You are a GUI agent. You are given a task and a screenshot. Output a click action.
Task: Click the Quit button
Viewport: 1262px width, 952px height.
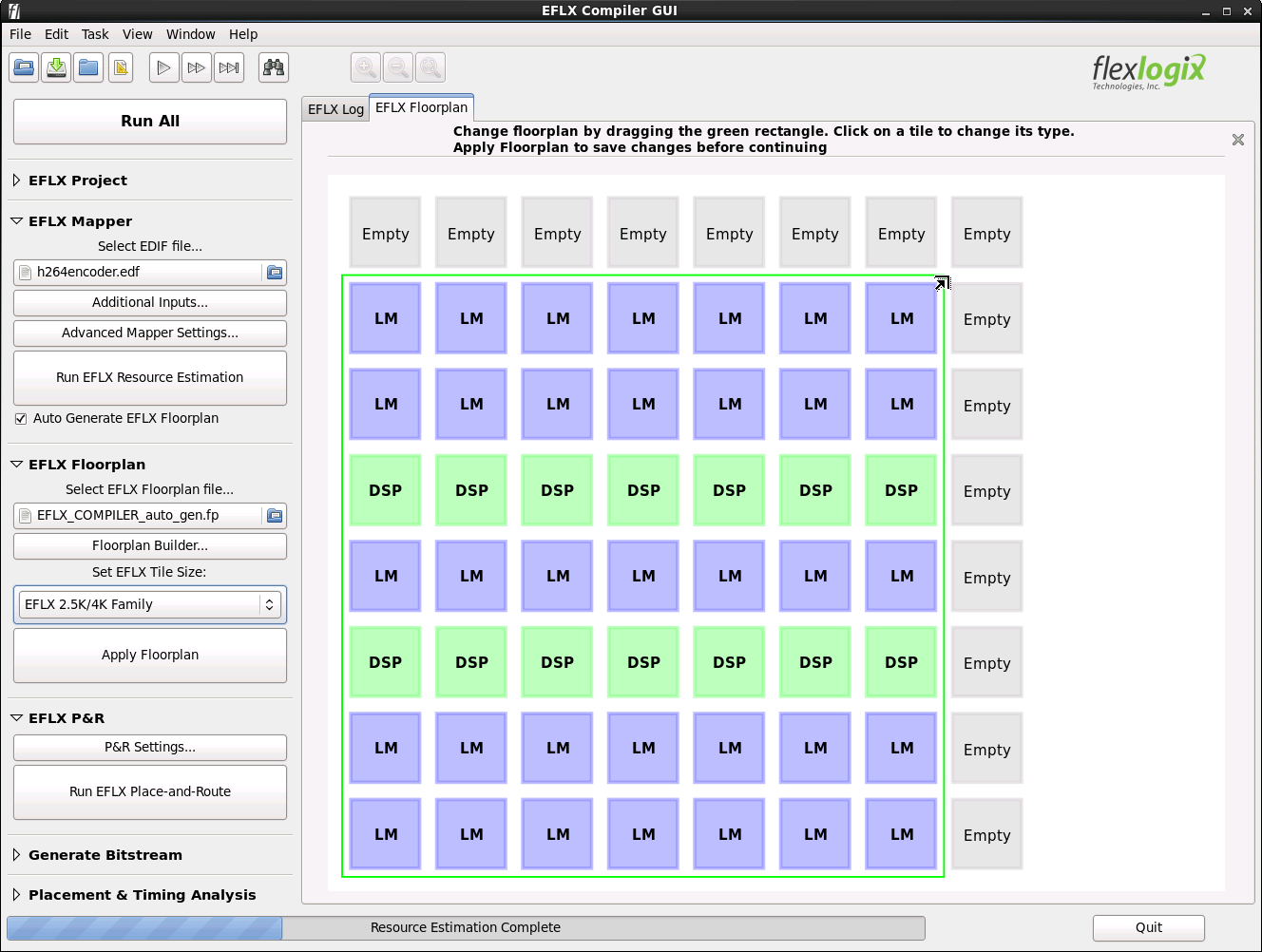coord(1149,928)
